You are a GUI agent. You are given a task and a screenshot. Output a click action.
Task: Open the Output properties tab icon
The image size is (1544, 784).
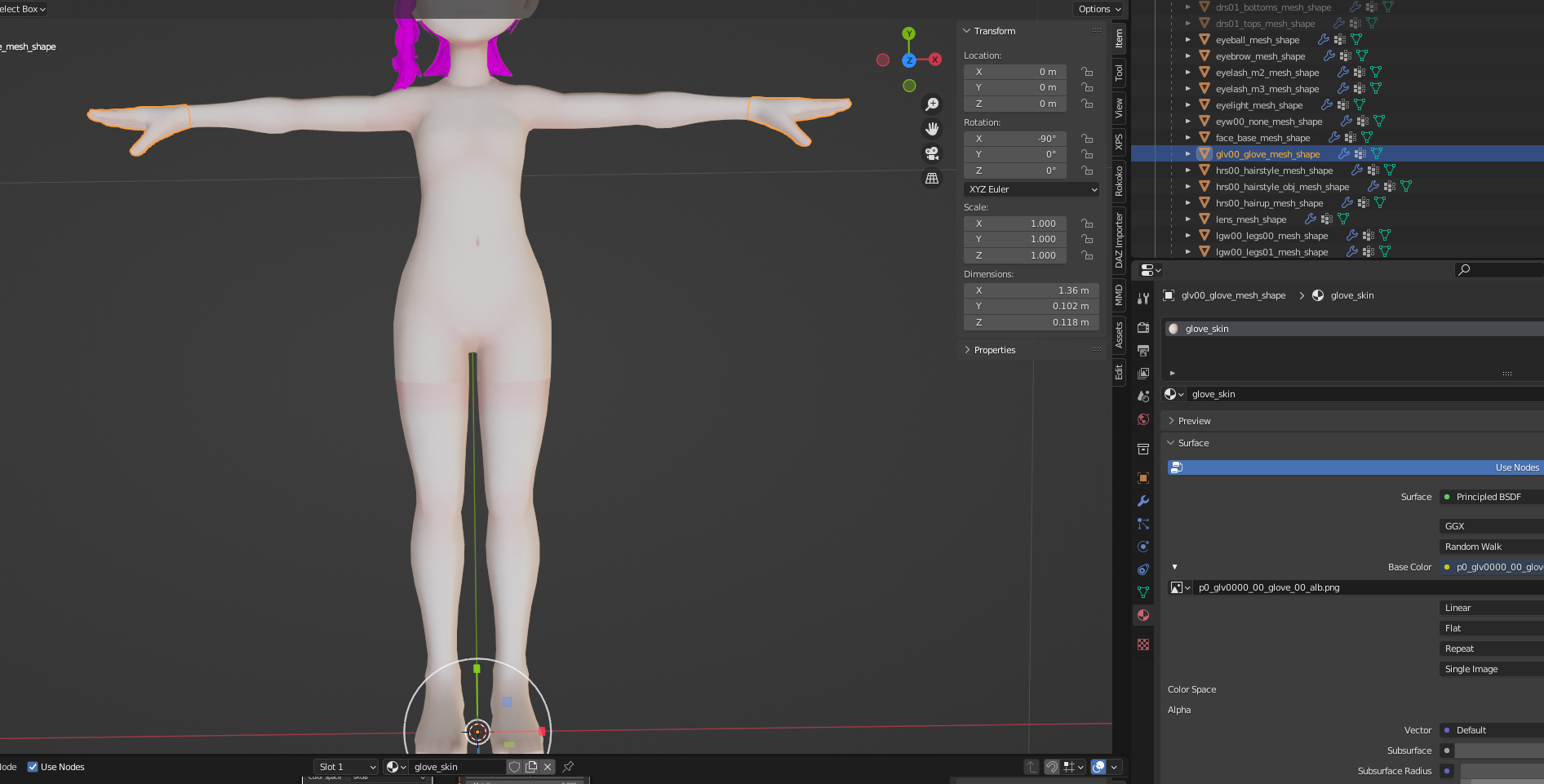click(1143, 350)
